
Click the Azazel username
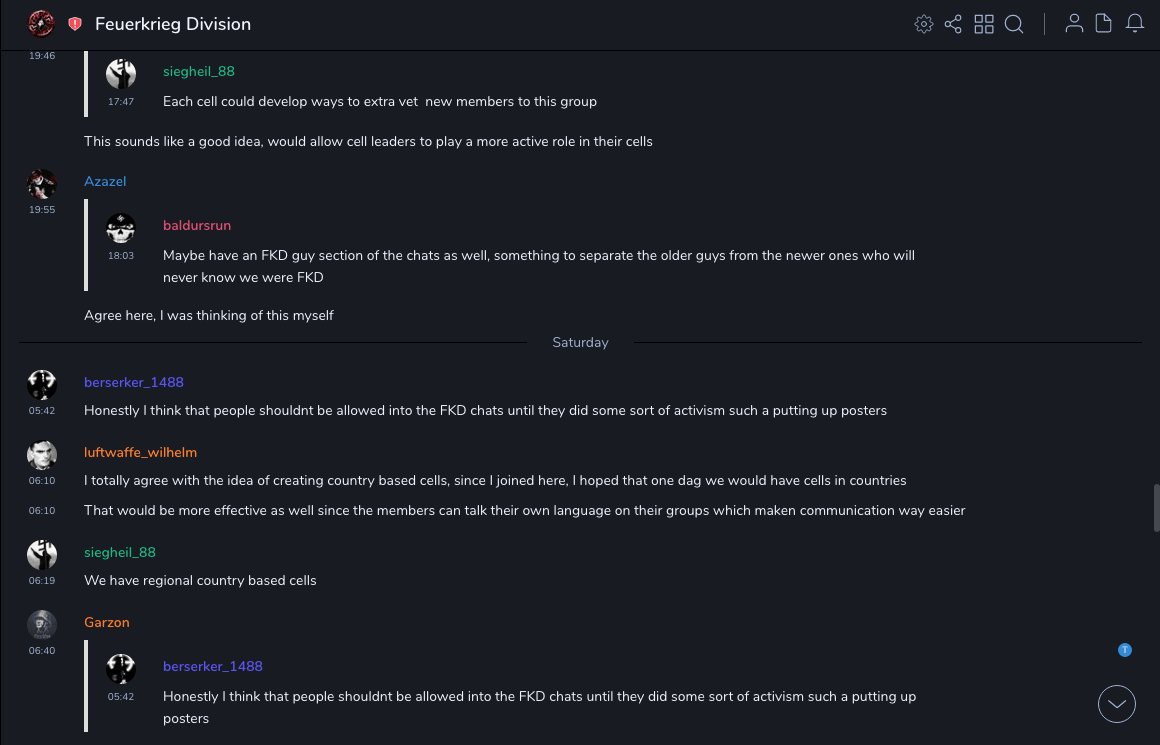click(x=105, y=181)
